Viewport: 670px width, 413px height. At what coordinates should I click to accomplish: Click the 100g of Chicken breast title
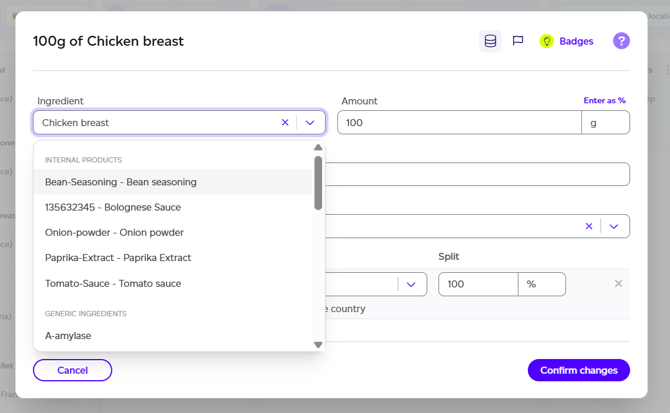coord(108,41)
